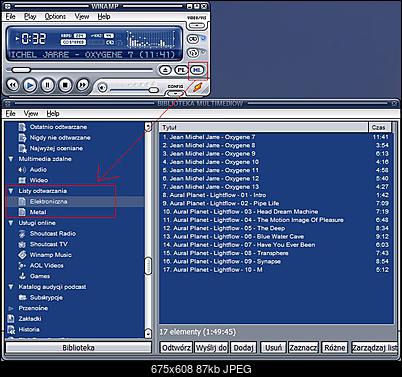Select the Audio speaker icon

pyautogui.click(x=22, y=170)
